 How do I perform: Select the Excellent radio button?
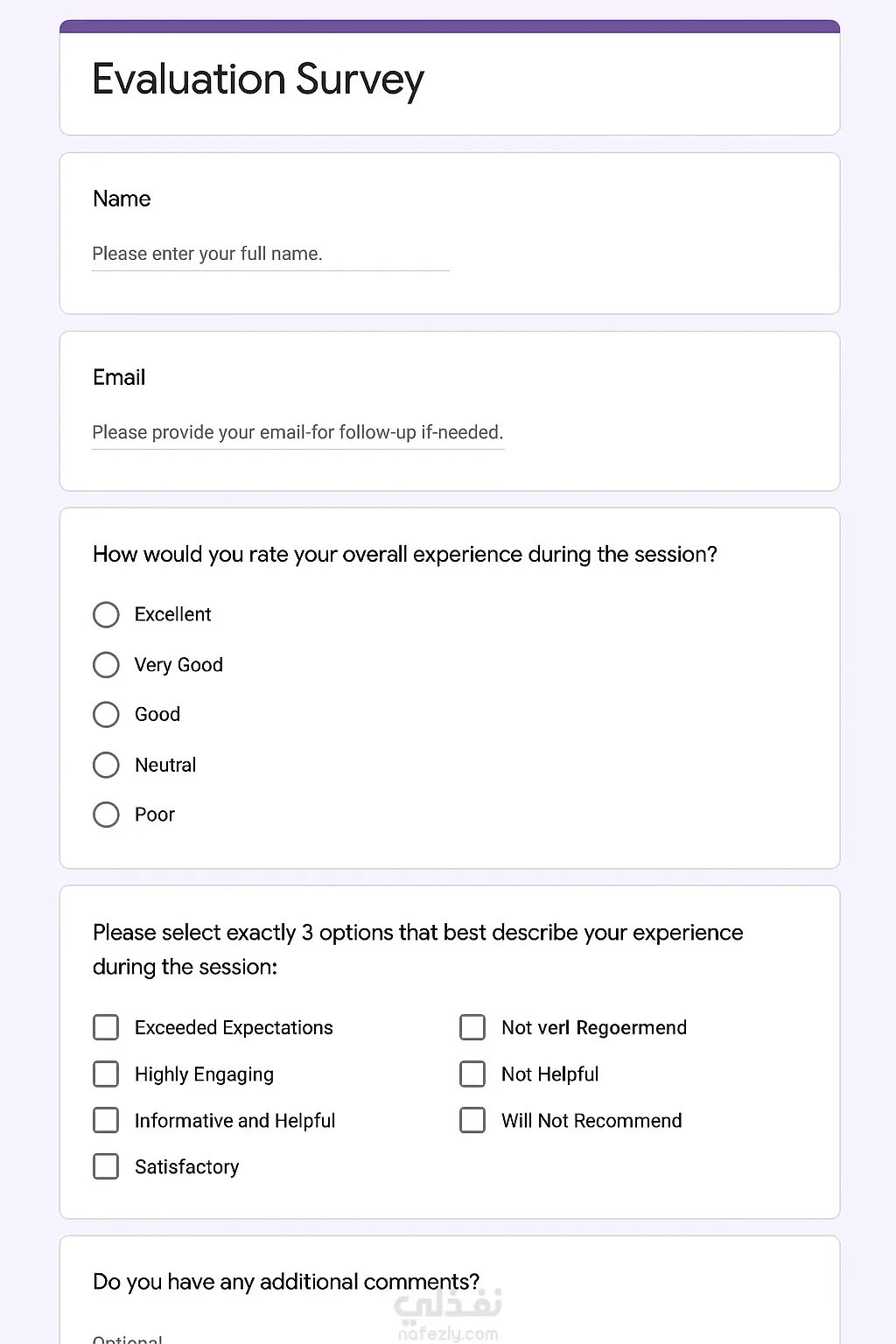106,614
